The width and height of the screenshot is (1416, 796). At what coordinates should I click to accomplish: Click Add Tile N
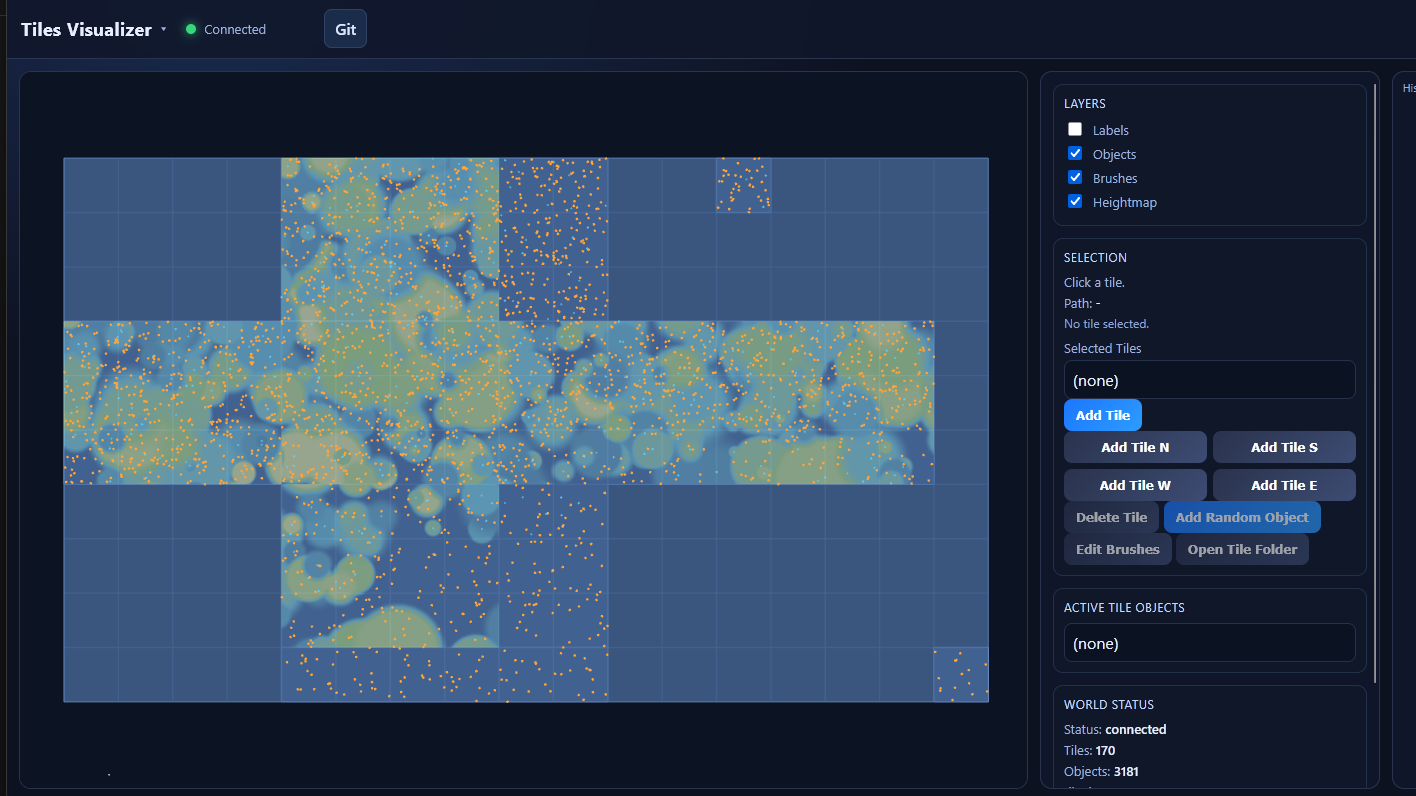(x=1135, y=447)
